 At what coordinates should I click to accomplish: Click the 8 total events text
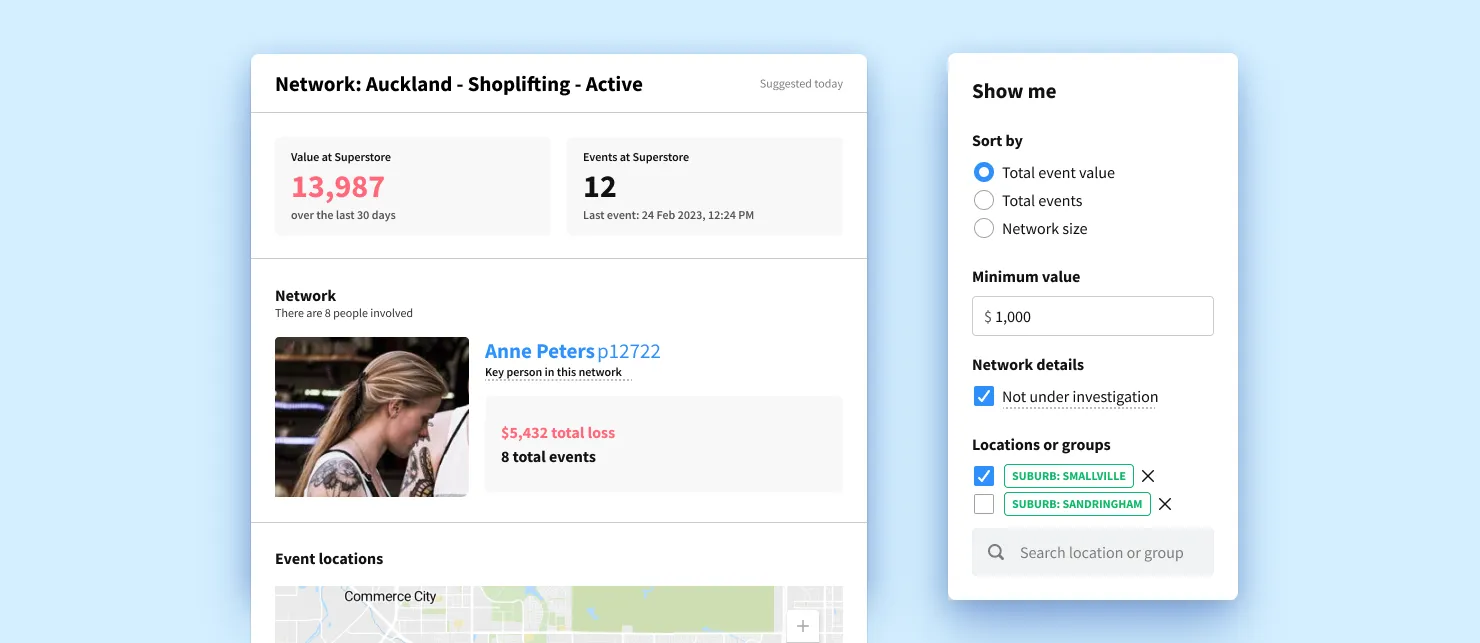click(x=548, y=457)
